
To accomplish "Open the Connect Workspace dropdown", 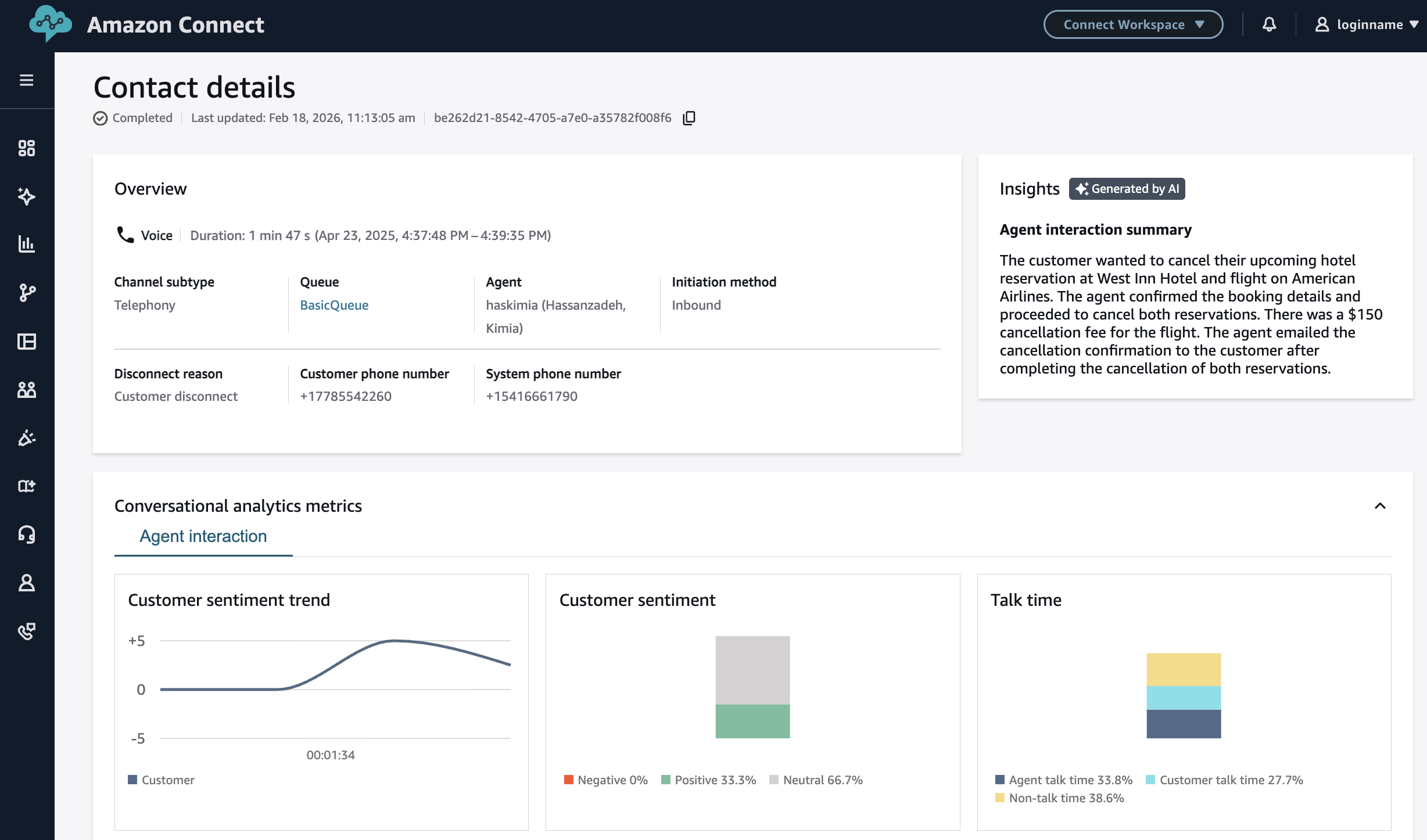I will (1133, 24).
